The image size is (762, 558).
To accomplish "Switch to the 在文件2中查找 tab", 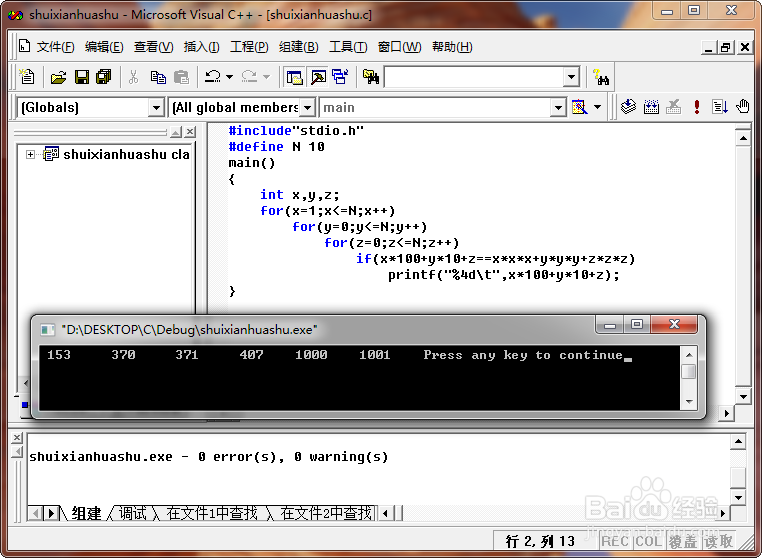I will coord(326,513).
